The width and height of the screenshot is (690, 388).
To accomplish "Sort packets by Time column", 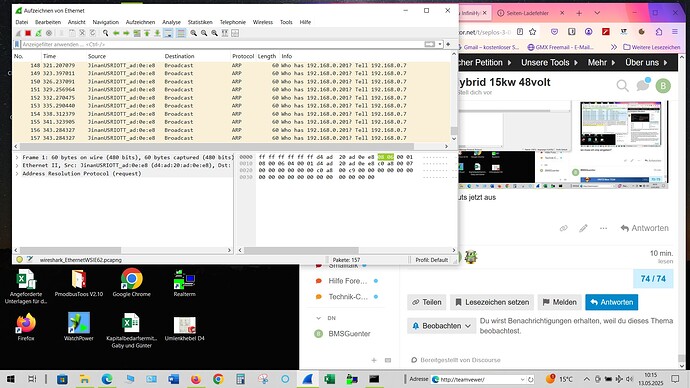I will 64,56.
